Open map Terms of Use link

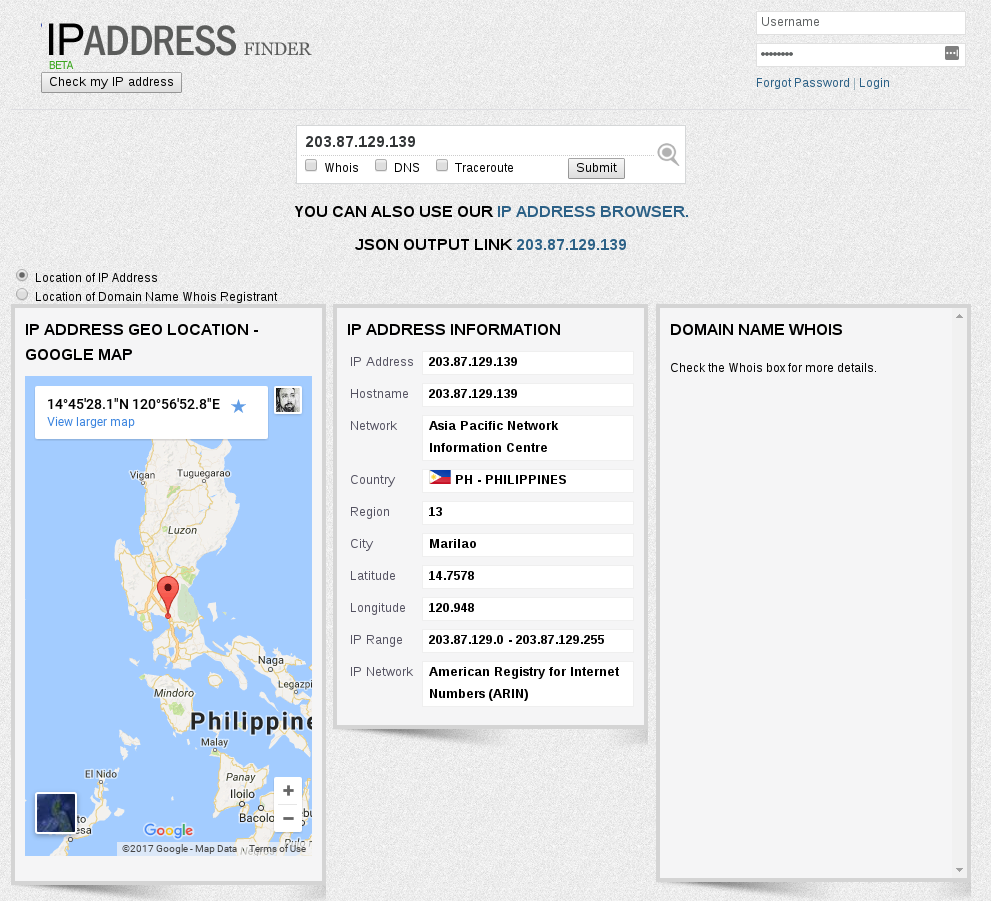277,849
